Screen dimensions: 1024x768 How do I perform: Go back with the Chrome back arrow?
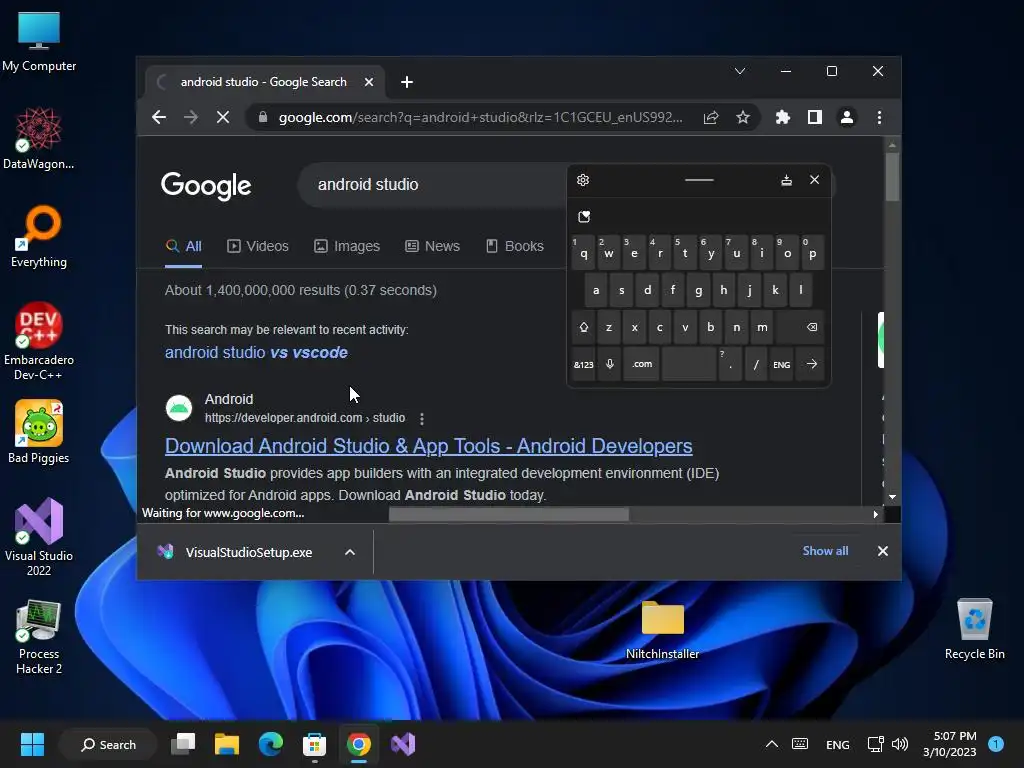(159, 118)
